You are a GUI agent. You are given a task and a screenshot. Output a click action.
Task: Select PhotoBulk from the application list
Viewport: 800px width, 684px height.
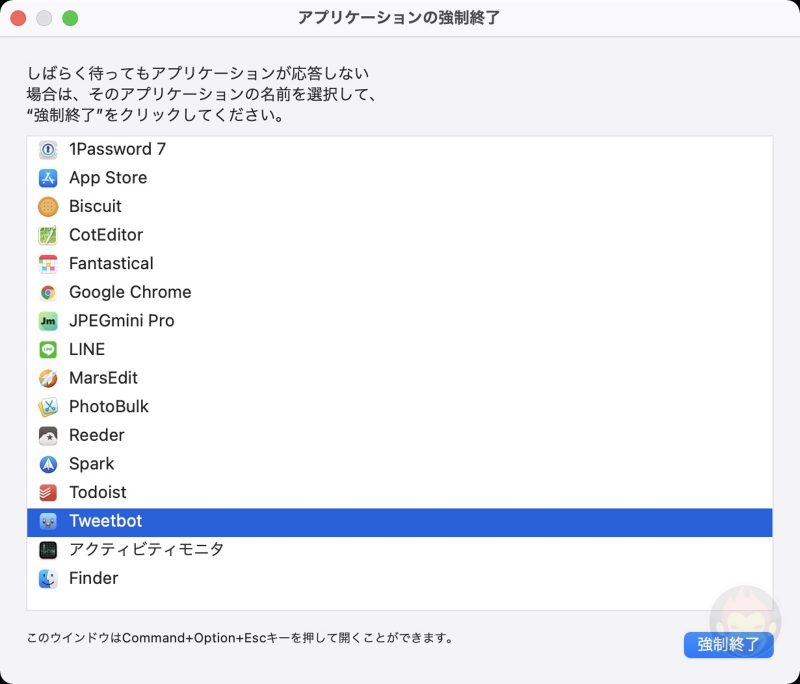click(109, 407)
